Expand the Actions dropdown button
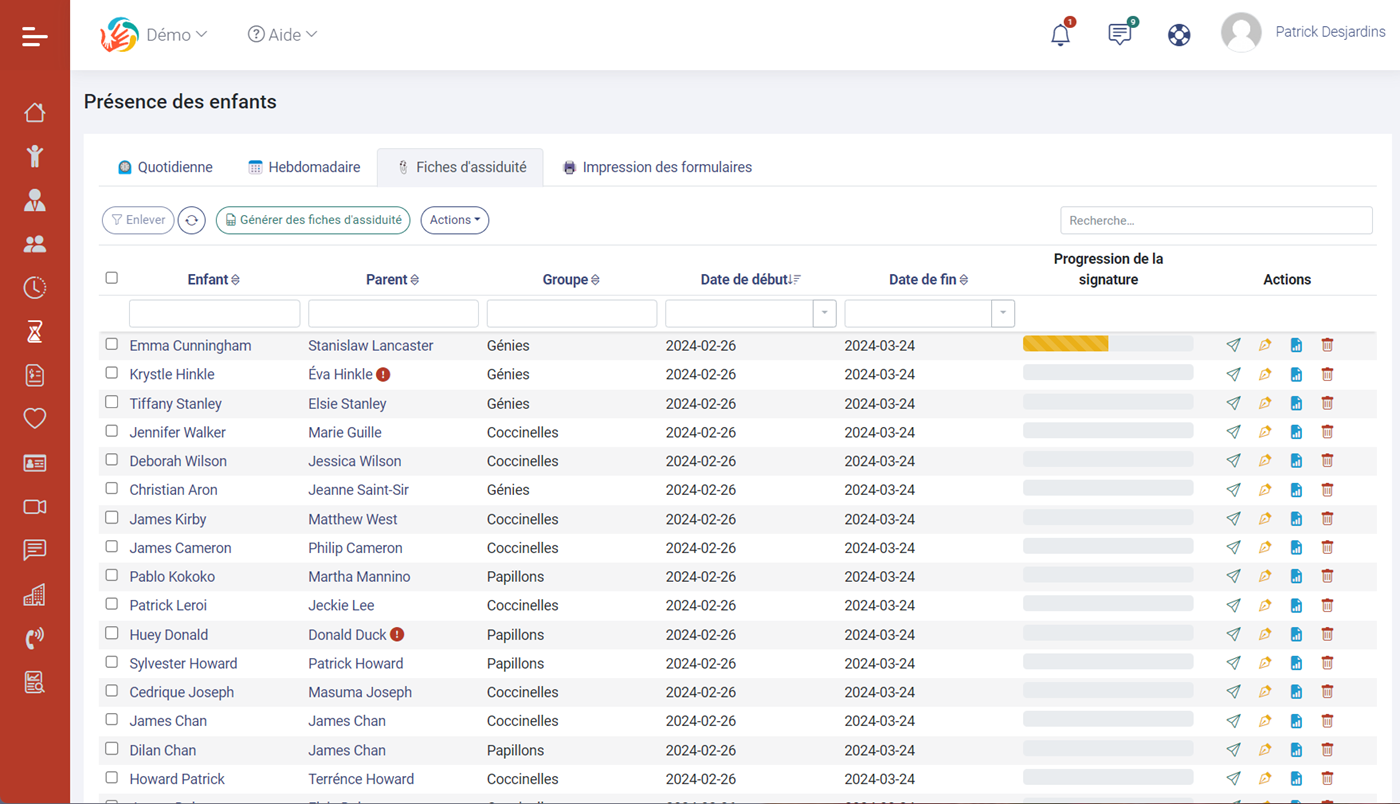1400x804 pixels. (455, 220)
